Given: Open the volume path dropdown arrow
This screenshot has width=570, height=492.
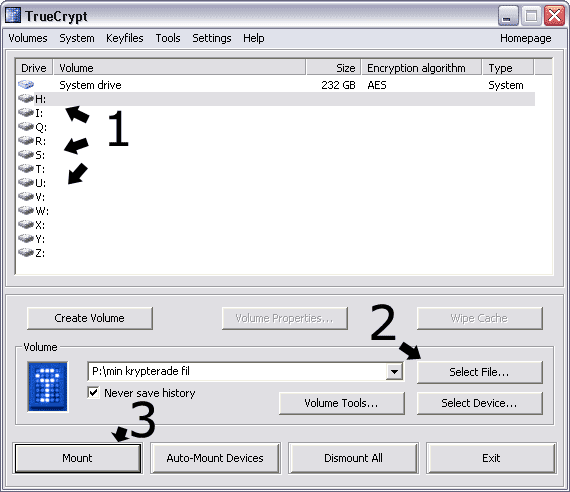Looking at the screenshot, I should [394, 372].
